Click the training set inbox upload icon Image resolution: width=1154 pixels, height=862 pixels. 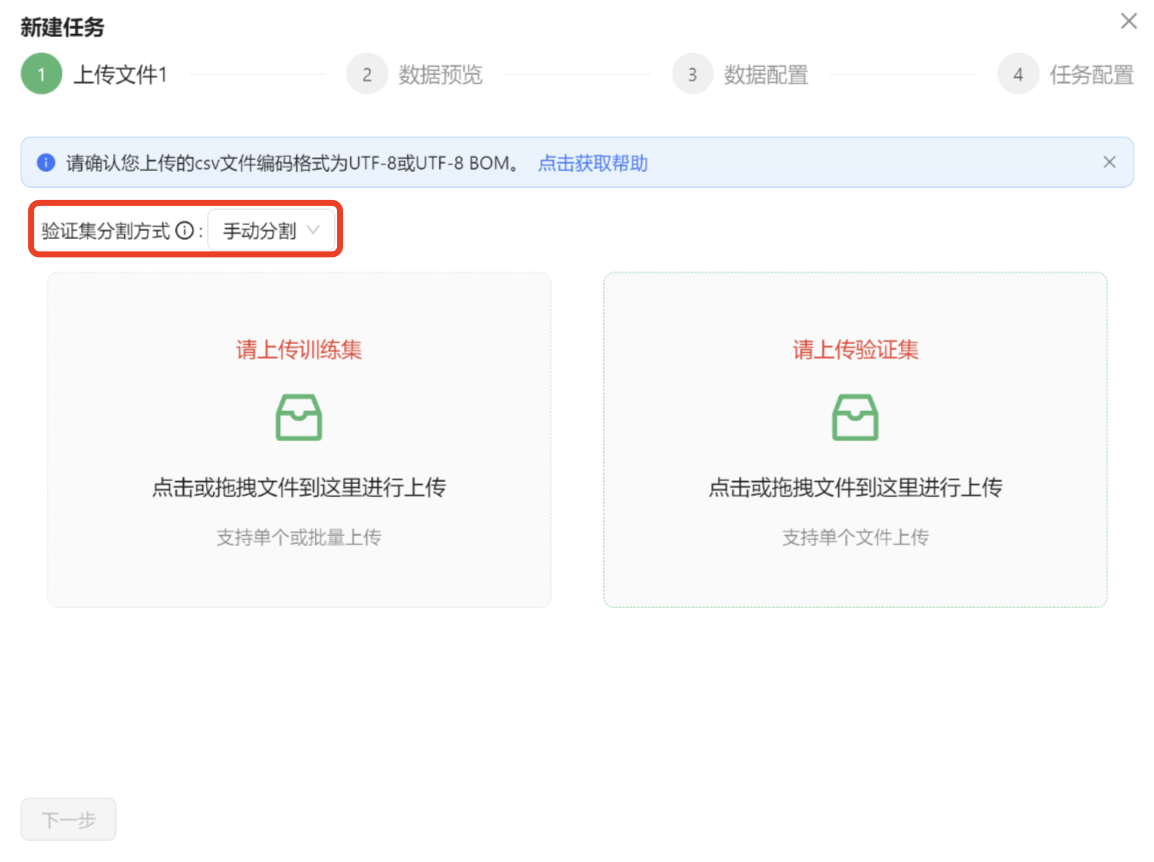(299, 418)
